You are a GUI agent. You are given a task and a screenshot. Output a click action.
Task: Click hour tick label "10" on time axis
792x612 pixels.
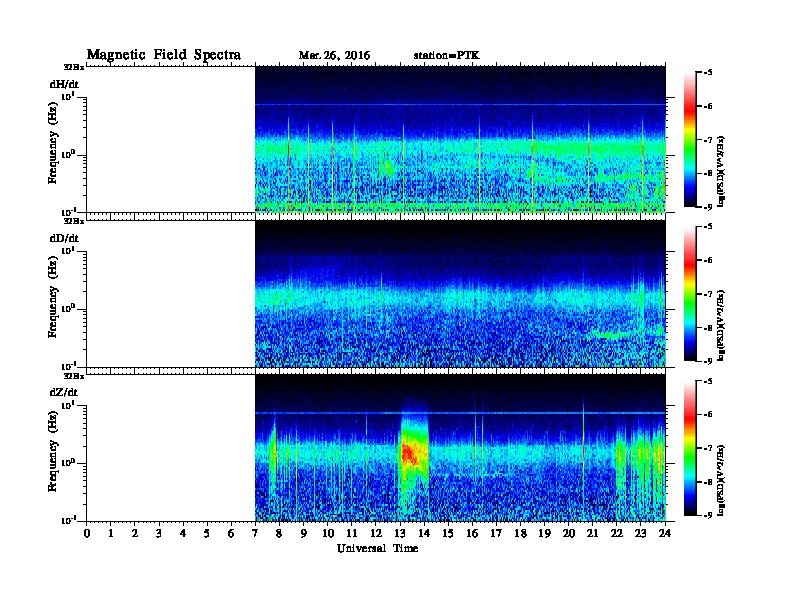[328, 534]
